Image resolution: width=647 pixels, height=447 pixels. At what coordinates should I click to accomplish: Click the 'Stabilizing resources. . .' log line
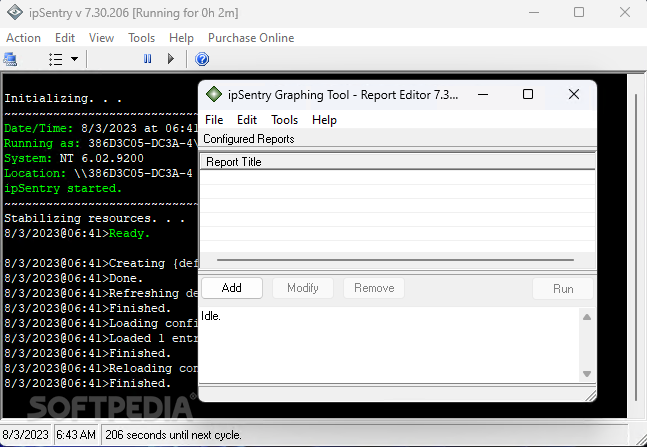point(94,218)
